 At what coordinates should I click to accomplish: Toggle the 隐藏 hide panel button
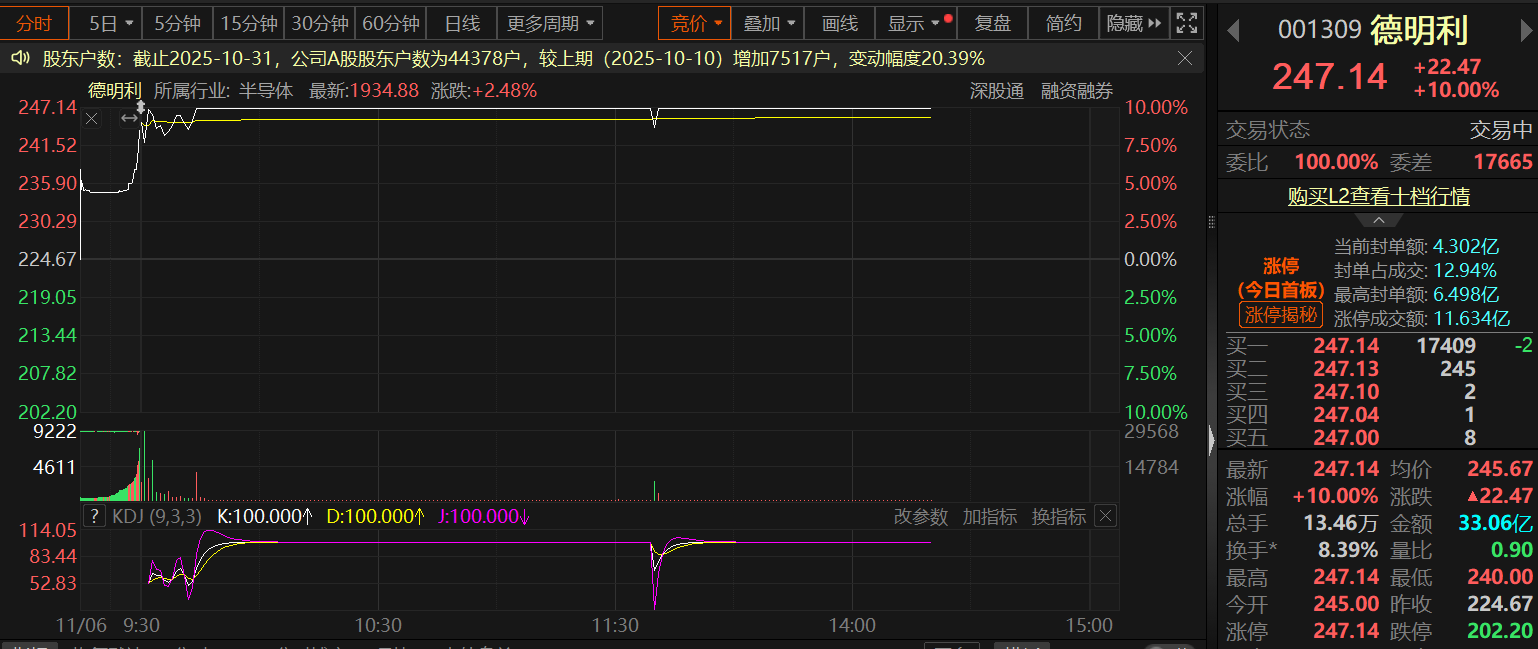tap(1133, 23)
